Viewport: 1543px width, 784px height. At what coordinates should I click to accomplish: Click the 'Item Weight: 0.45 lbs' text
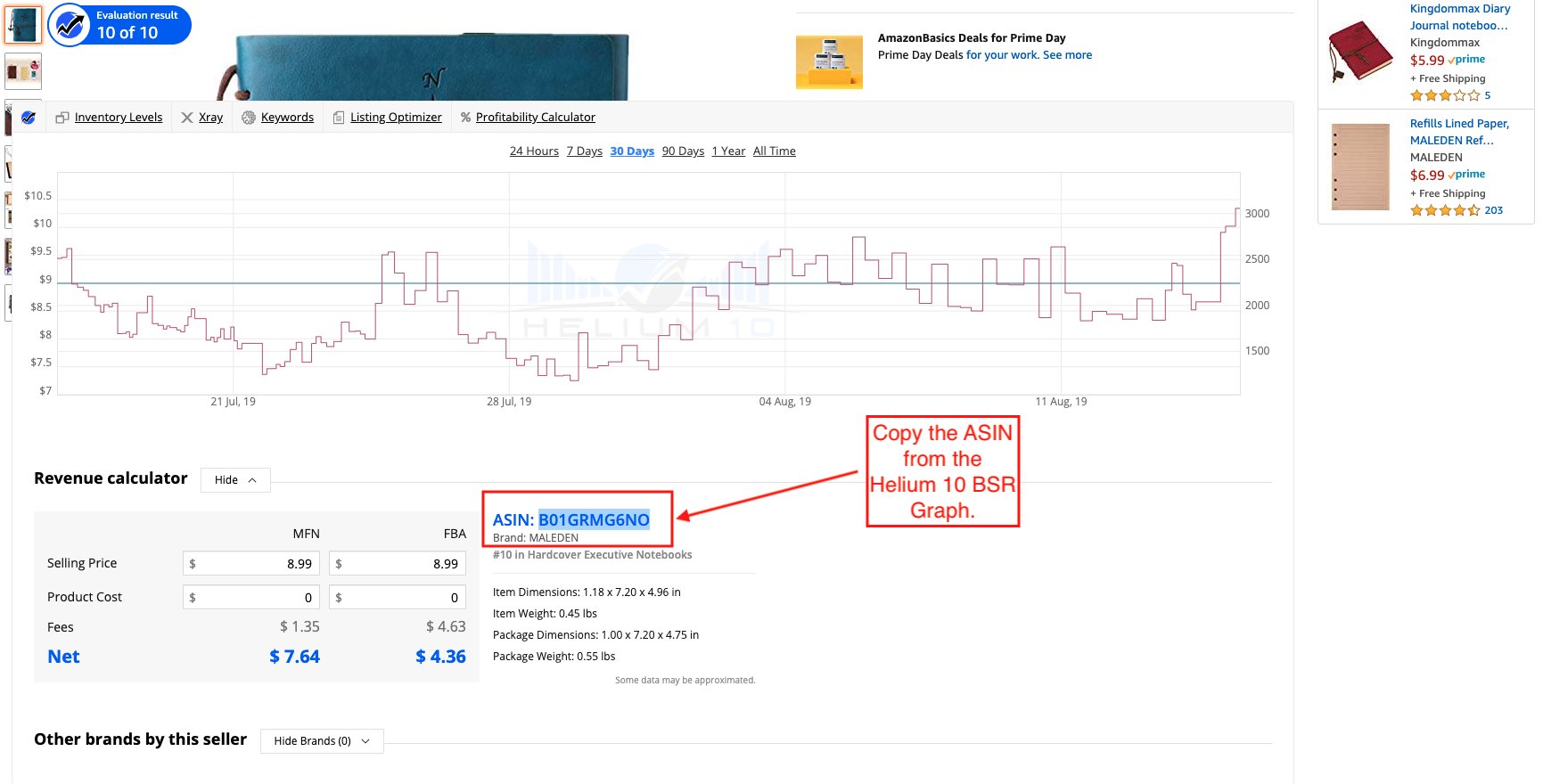tap(545, 614)
